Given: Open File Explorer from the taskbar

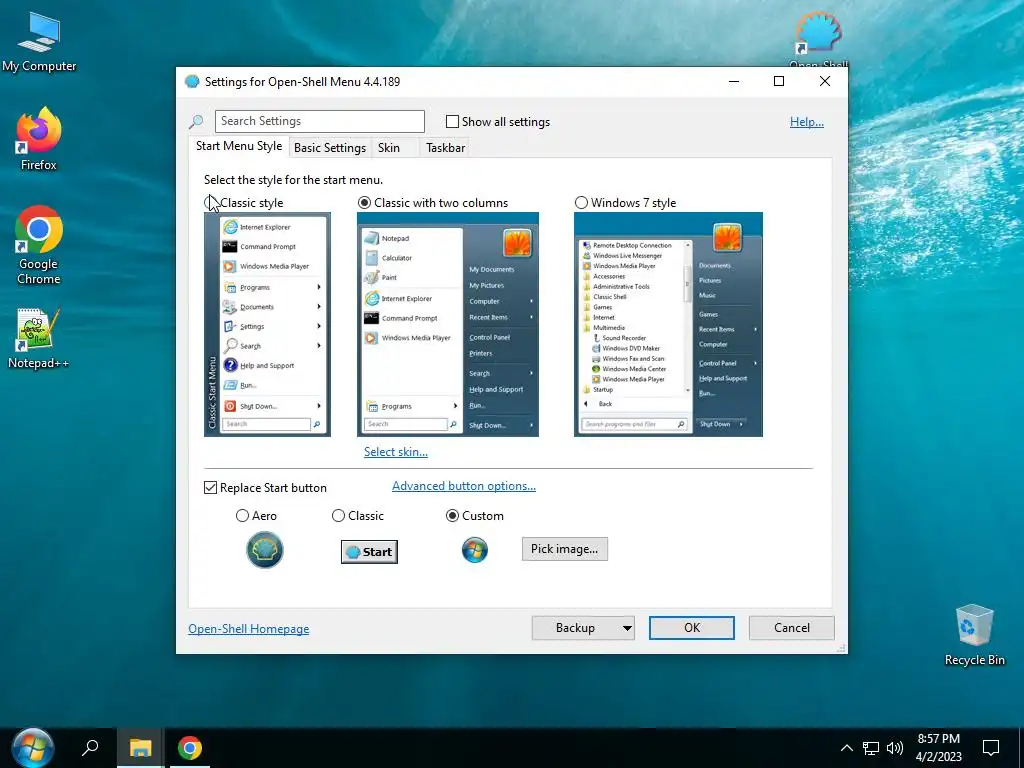Looking at the screenshot, I should 140,748.
